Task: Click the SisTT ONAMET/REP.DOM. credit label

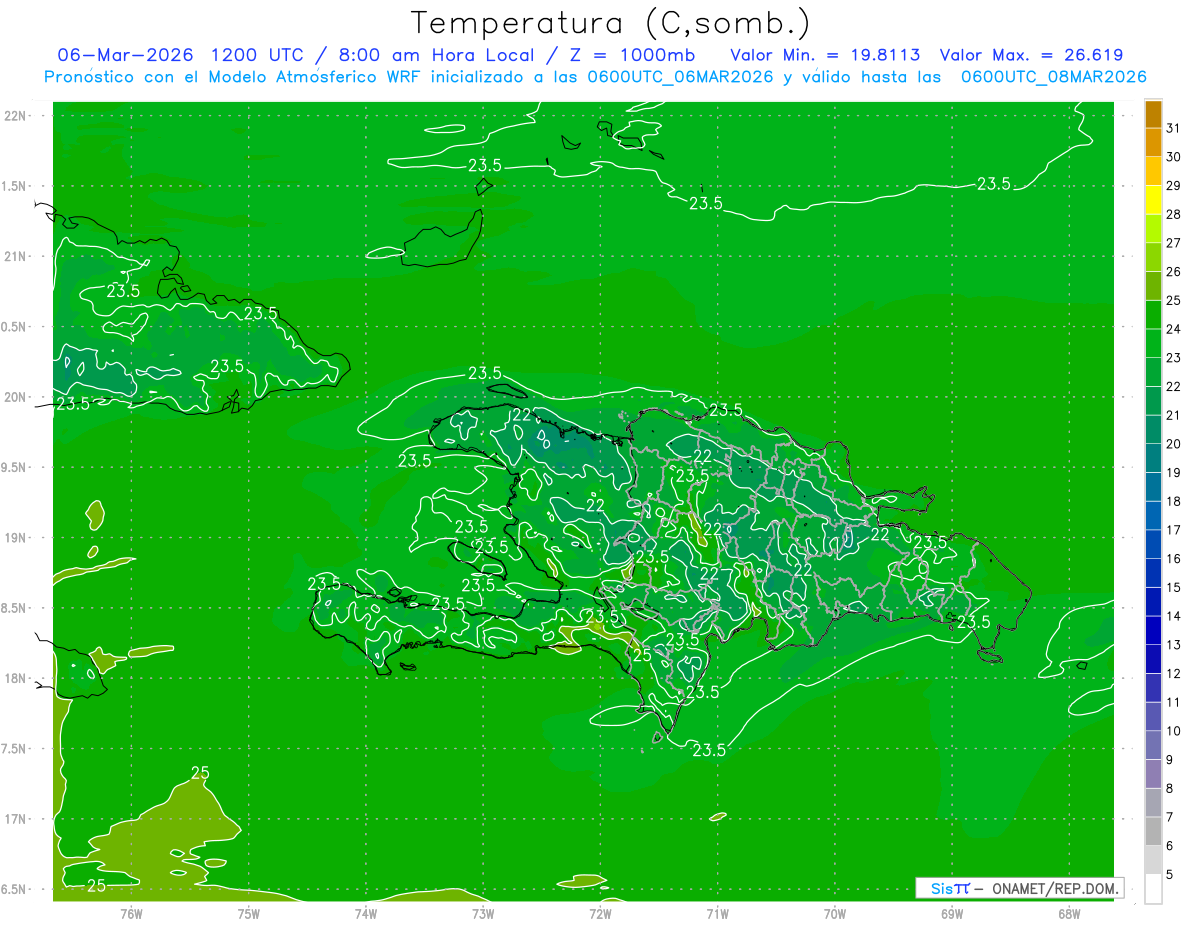Action: pos(1019,888)
